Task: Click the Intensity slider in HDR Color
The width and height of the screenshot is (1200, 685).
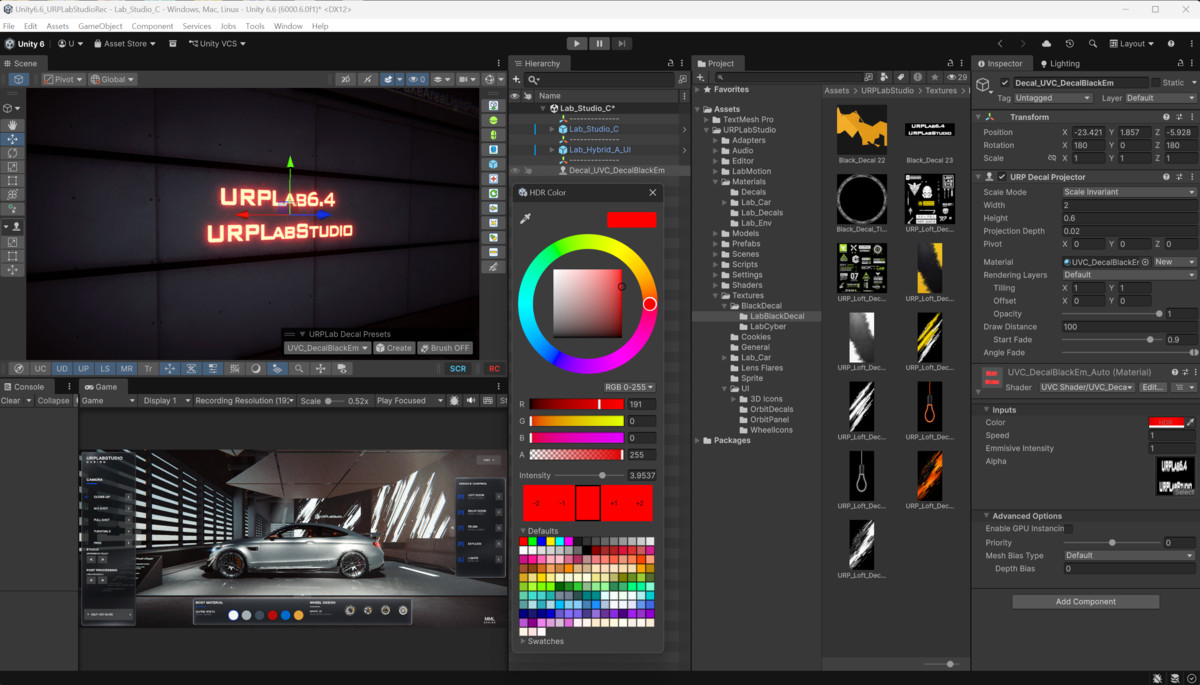Action: pyautogui.click(x=590, y=475)
